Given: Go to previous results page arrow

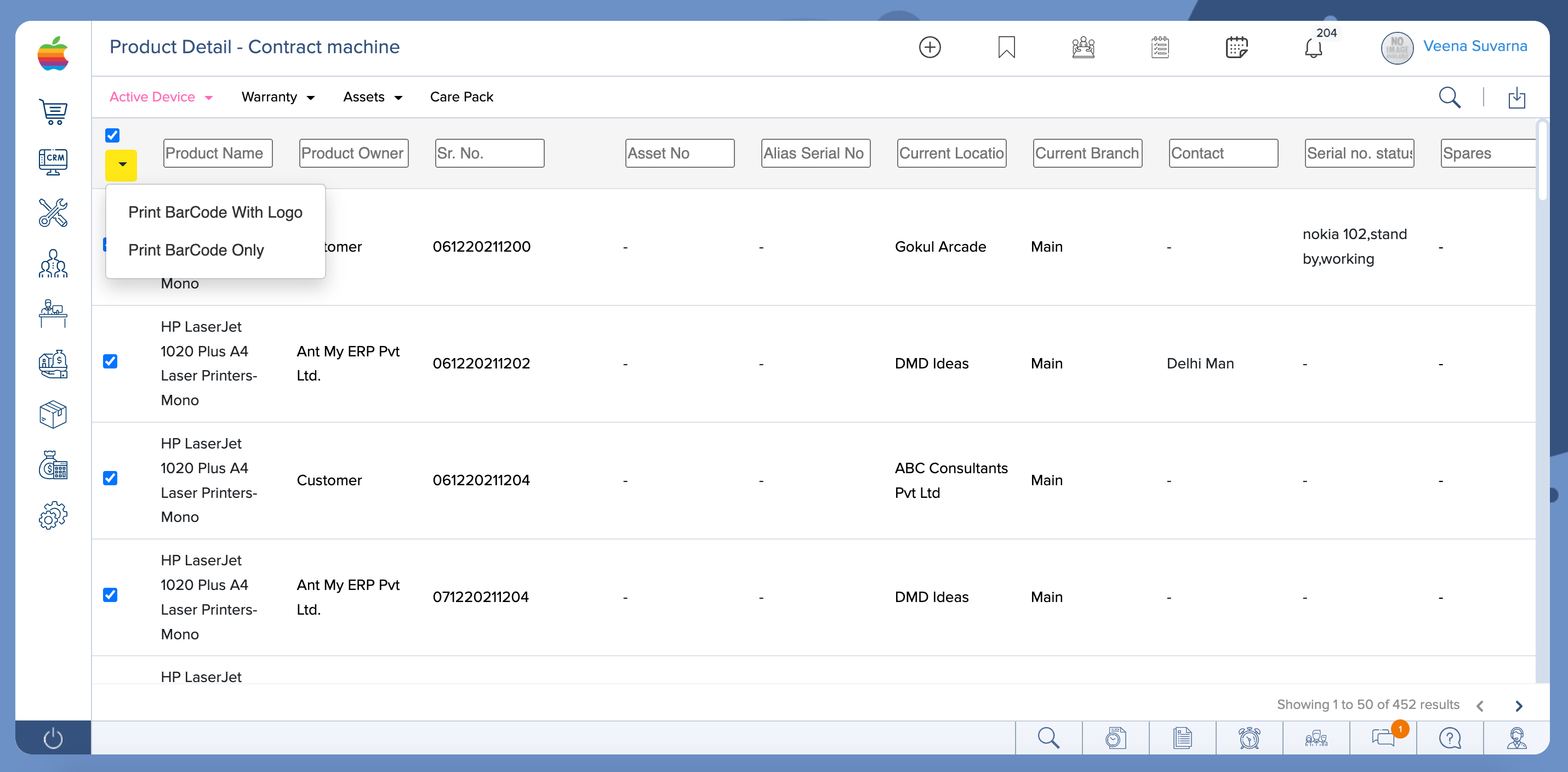Looking at the screenshot, I should tap(1480, 706).
